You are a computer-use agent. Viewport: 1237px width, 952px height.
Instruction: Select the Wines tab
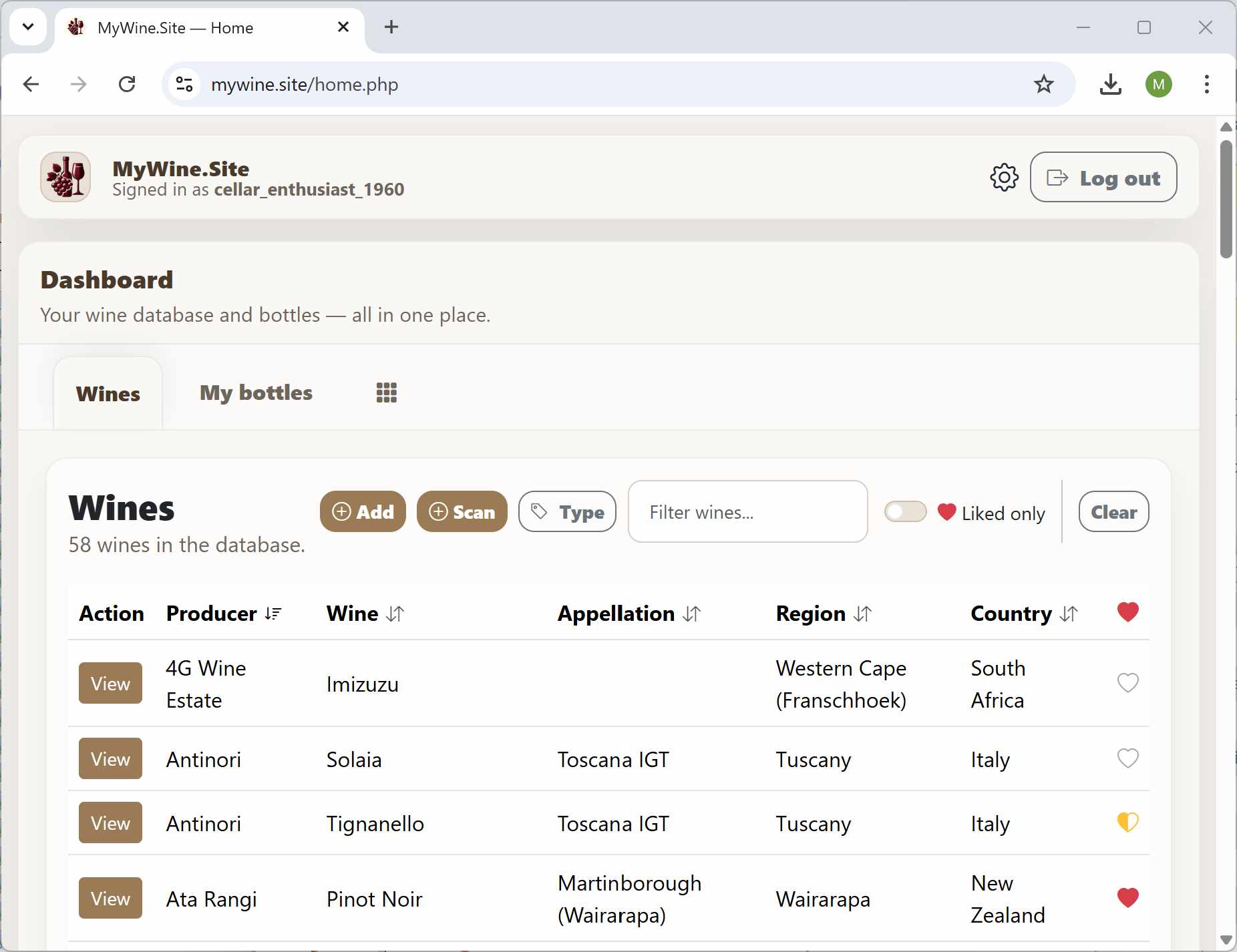[x=108, y=394]
